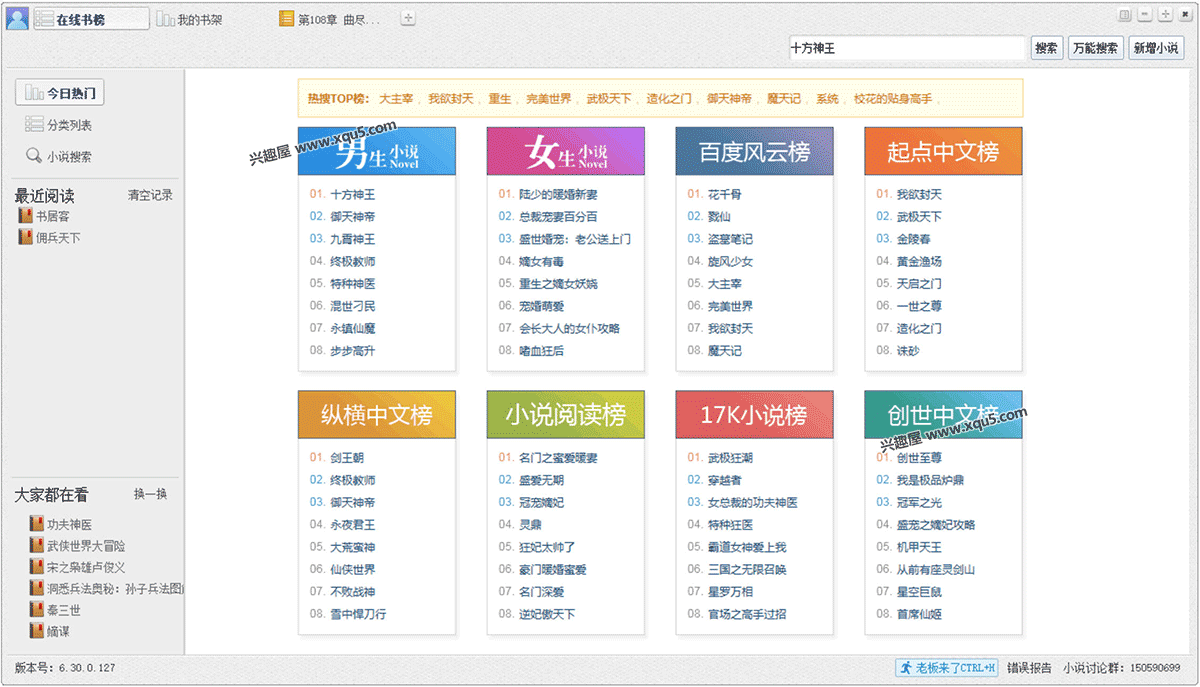Click 换一换 to refresh recommendations
The height and width of the screenshot is (687, 1200).
150,494
